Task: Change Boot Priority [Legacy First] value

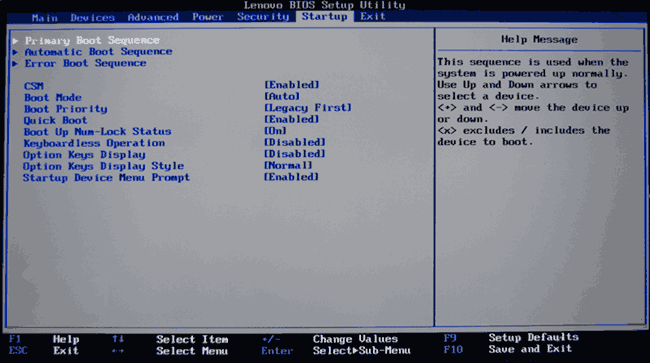Action: click(x=308, y=108)
